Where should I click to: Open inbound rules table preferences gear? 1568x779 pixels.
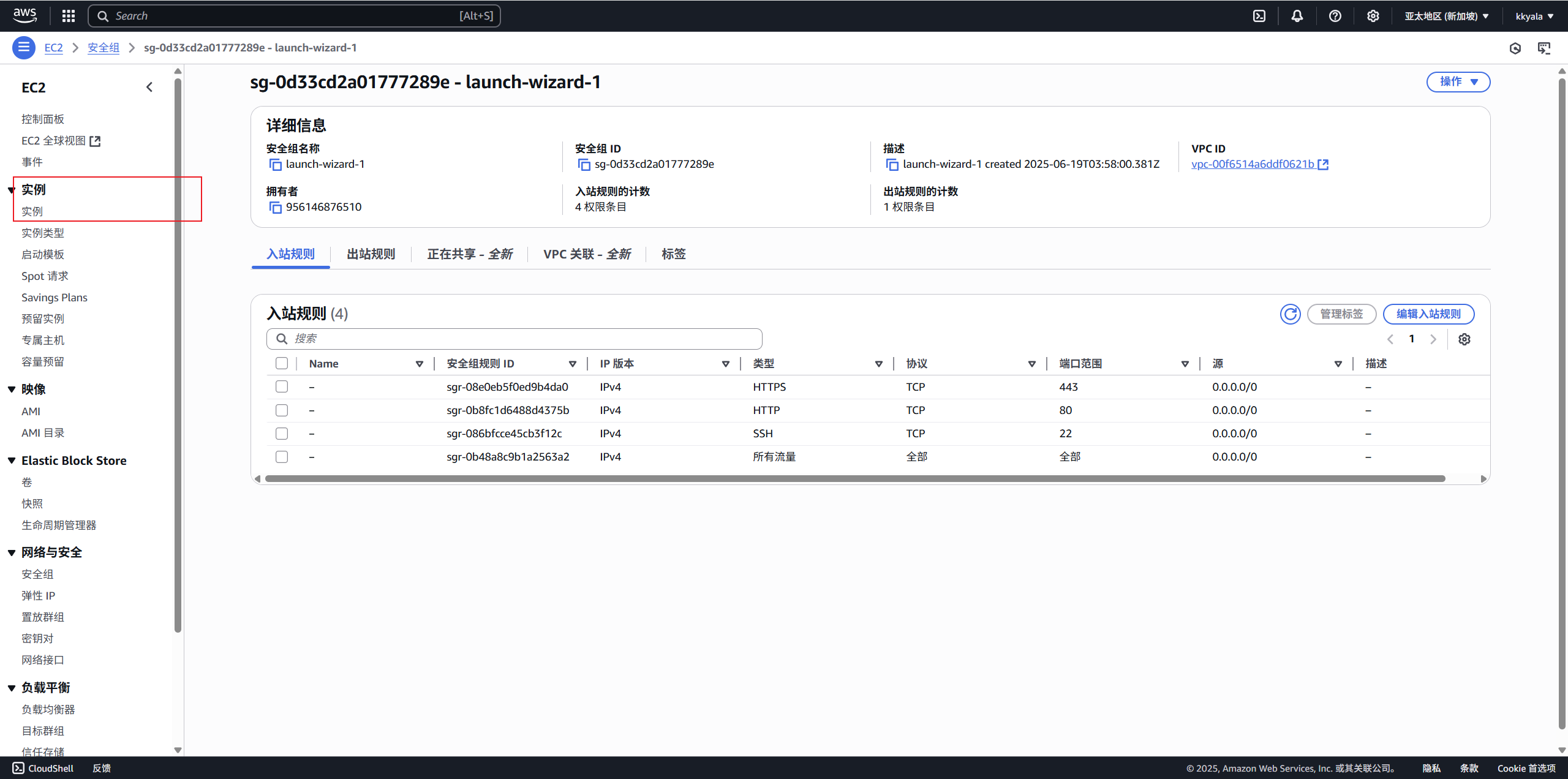1464,339
